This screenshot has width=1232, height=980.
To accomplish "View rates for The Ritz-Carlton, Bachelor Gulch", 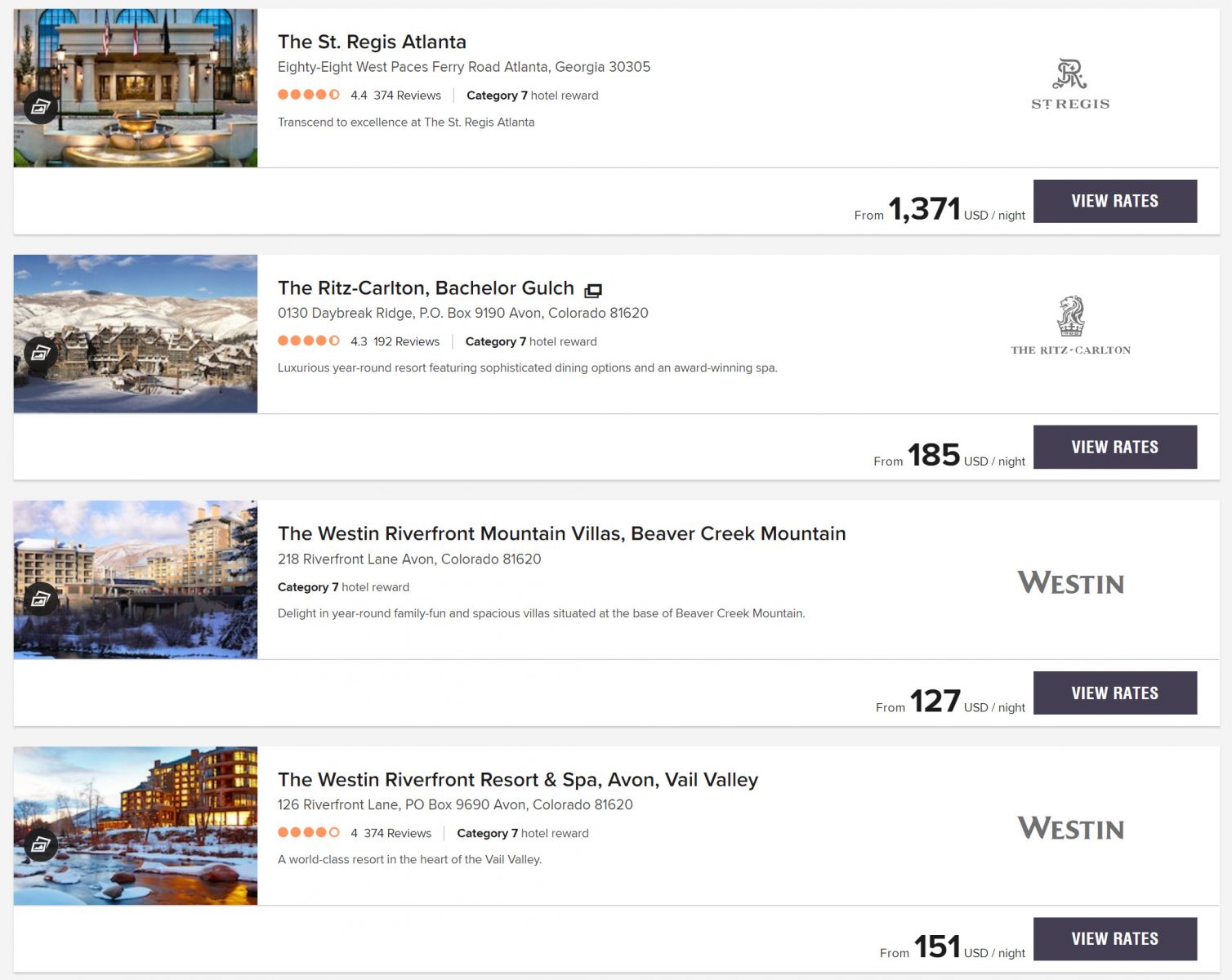I will tap(1115, 447).
